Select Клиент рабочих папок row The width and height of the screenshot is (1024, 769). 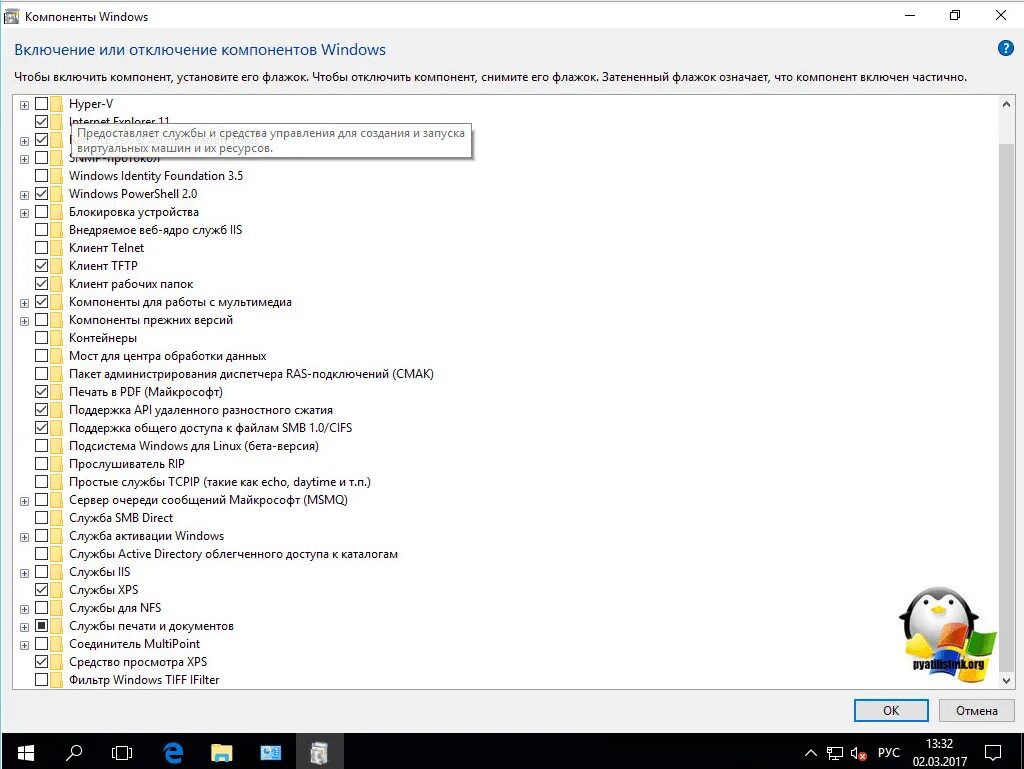[131, 284]
